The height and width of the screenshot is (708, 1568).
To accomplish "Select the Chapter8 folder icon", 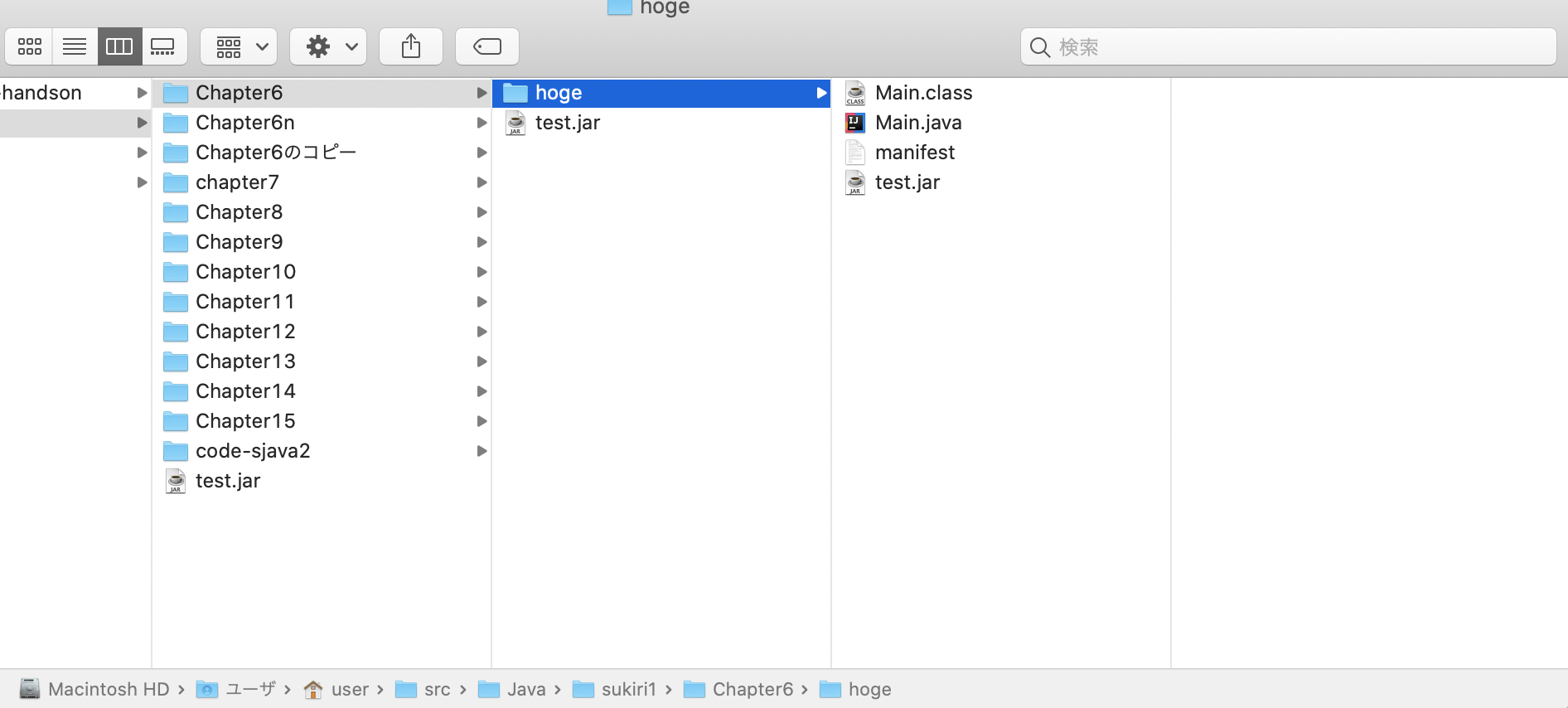I will (x=176, y=212).
